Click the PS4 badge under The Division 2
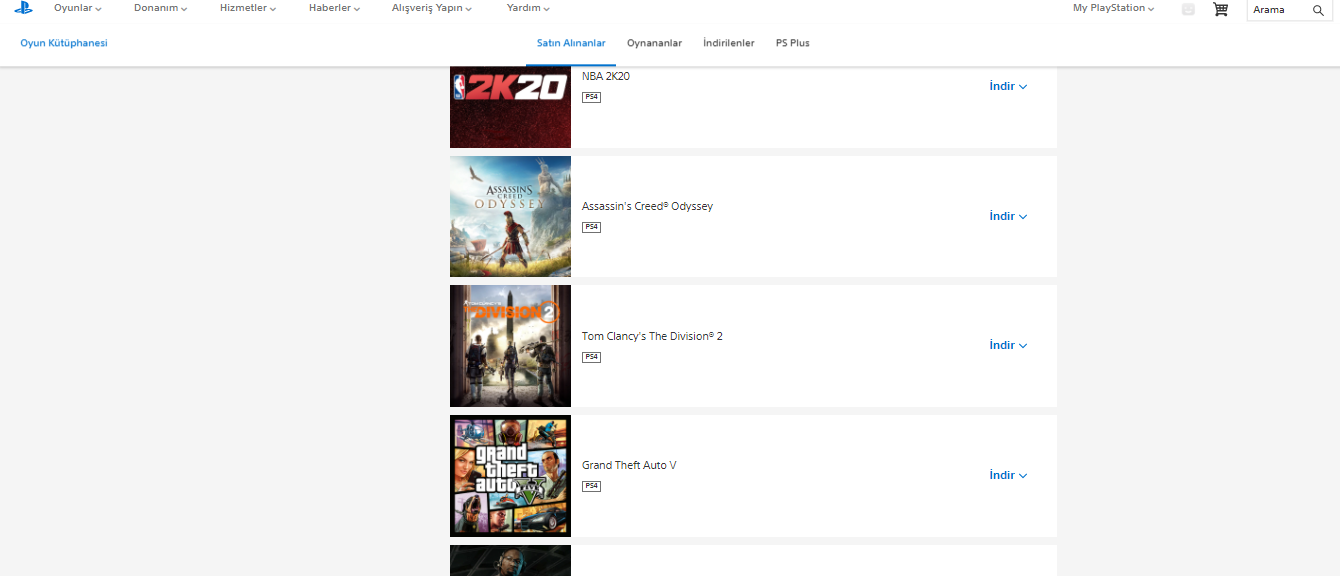Screen dimensions: 1340x576 coord(591,357)
